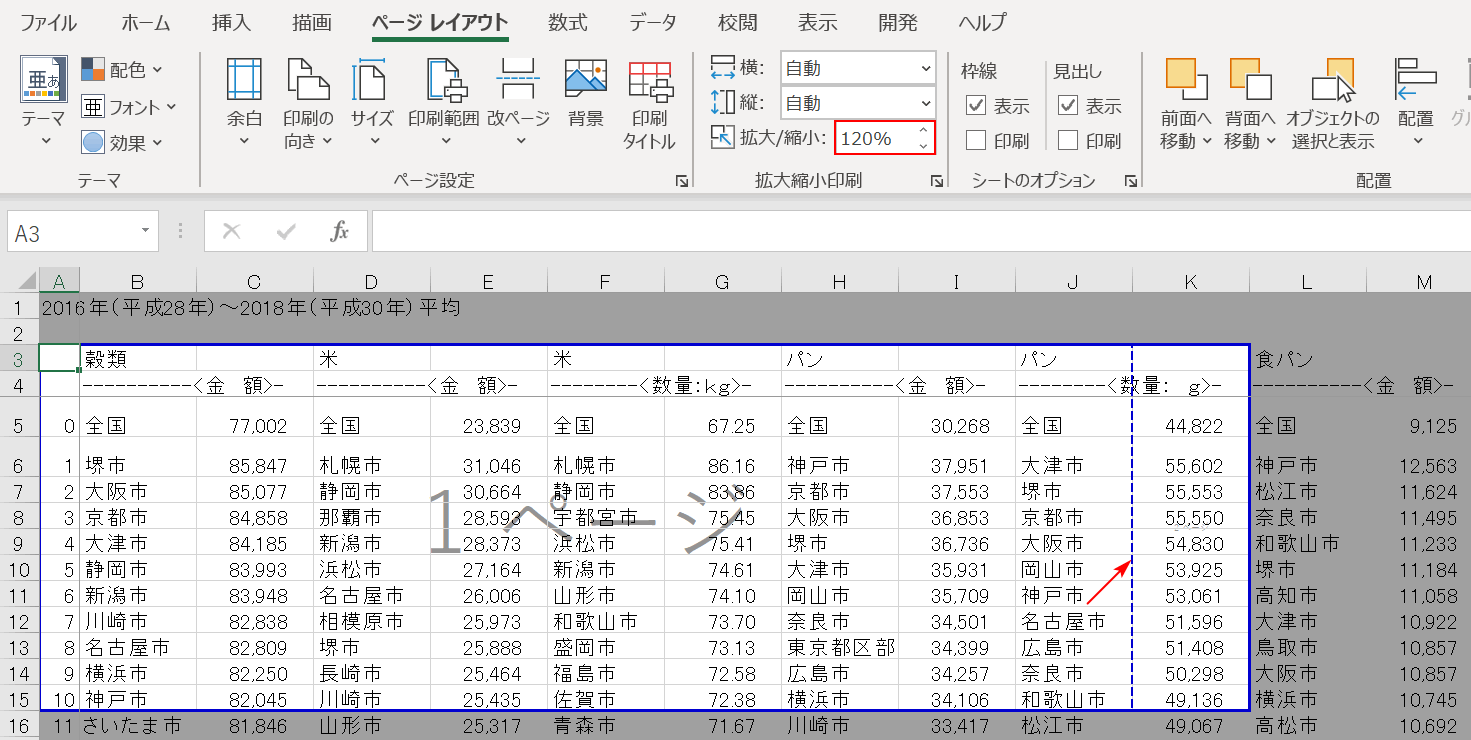Switch to the 数式 tab

(x=568, y=22)
